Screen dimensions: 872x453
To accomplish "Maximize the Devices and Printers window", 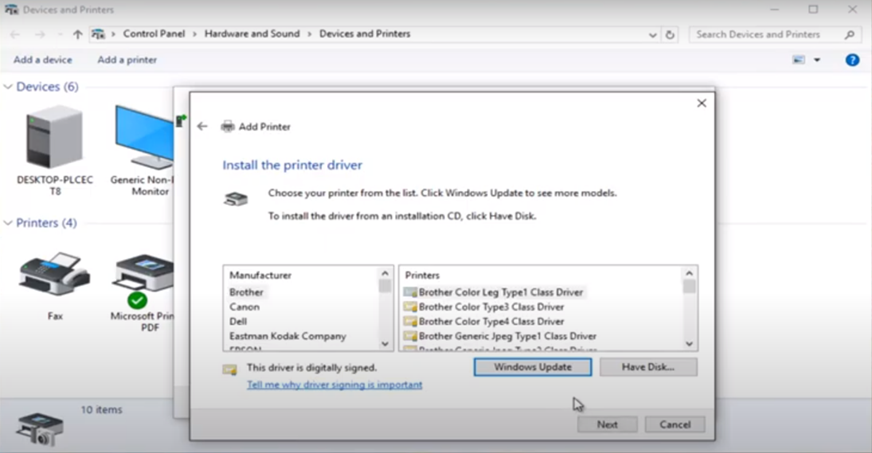I will [x=813, y=9].
